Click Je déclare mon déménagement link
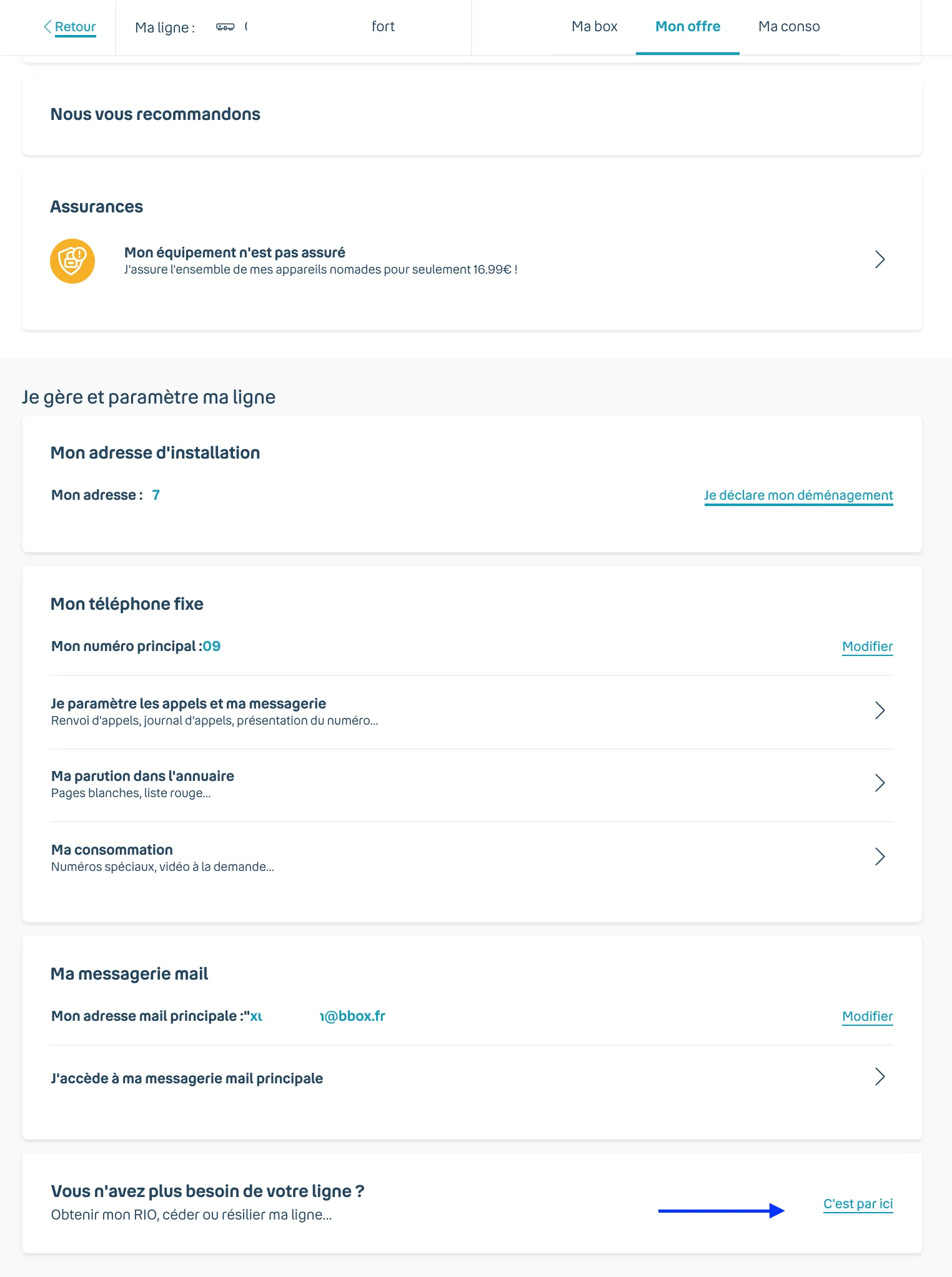The height and width of the screenshot is (1277, 952). click(x=798, y=495)
